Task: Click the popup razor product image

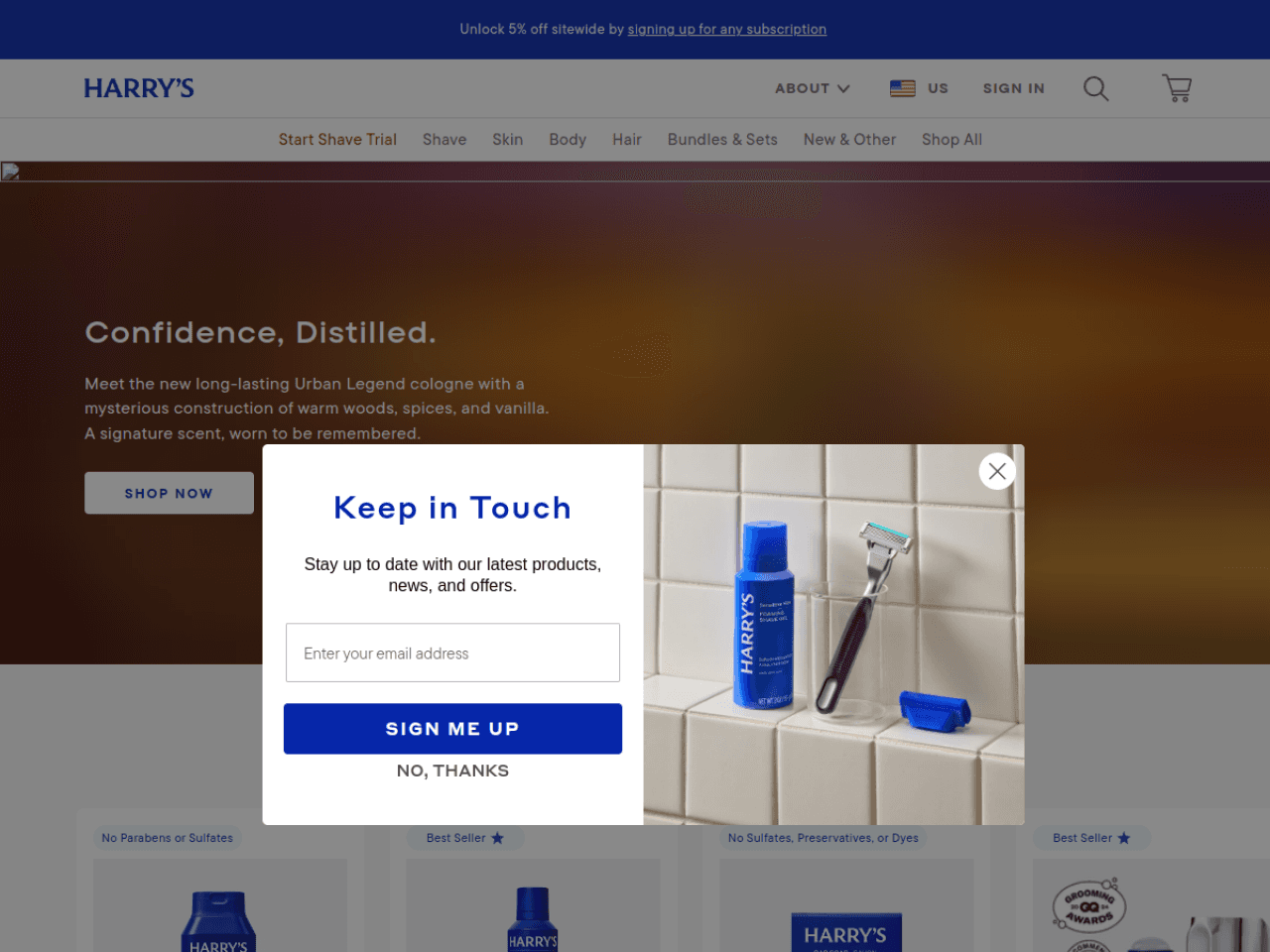Action: 833,635
